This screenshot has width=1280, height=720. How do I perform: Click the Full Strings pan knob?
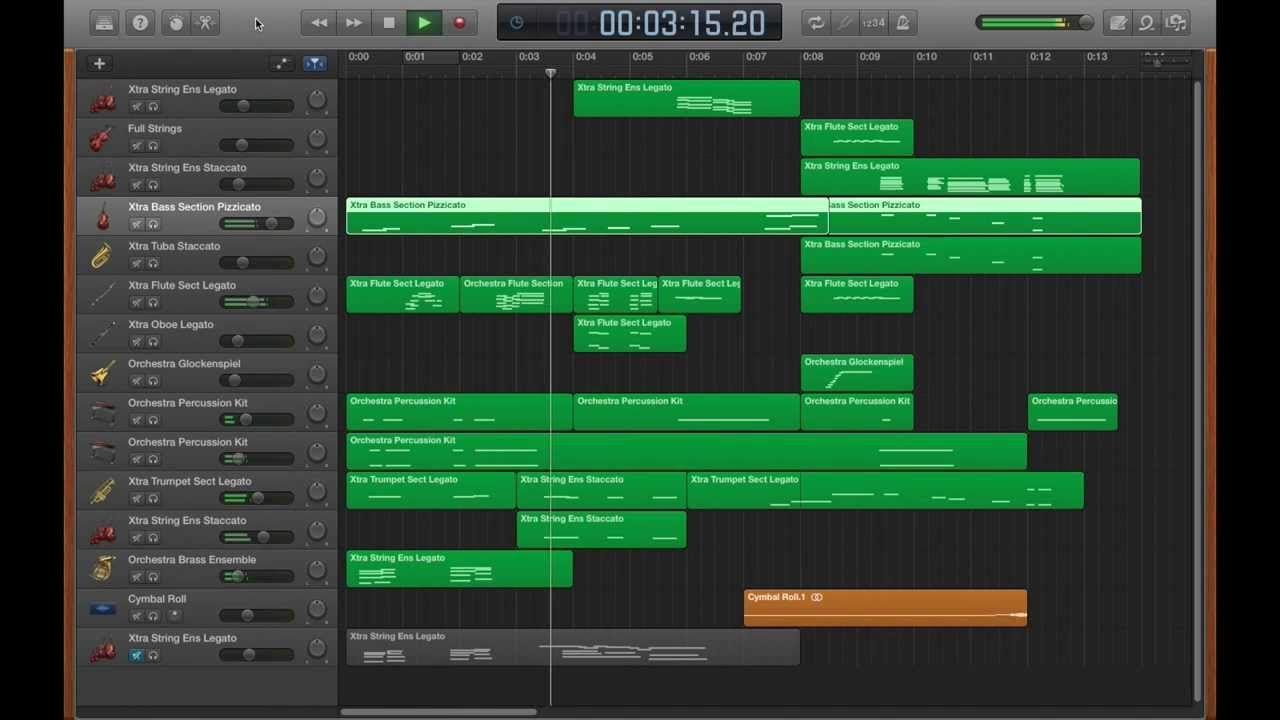[x=317, y=139]
